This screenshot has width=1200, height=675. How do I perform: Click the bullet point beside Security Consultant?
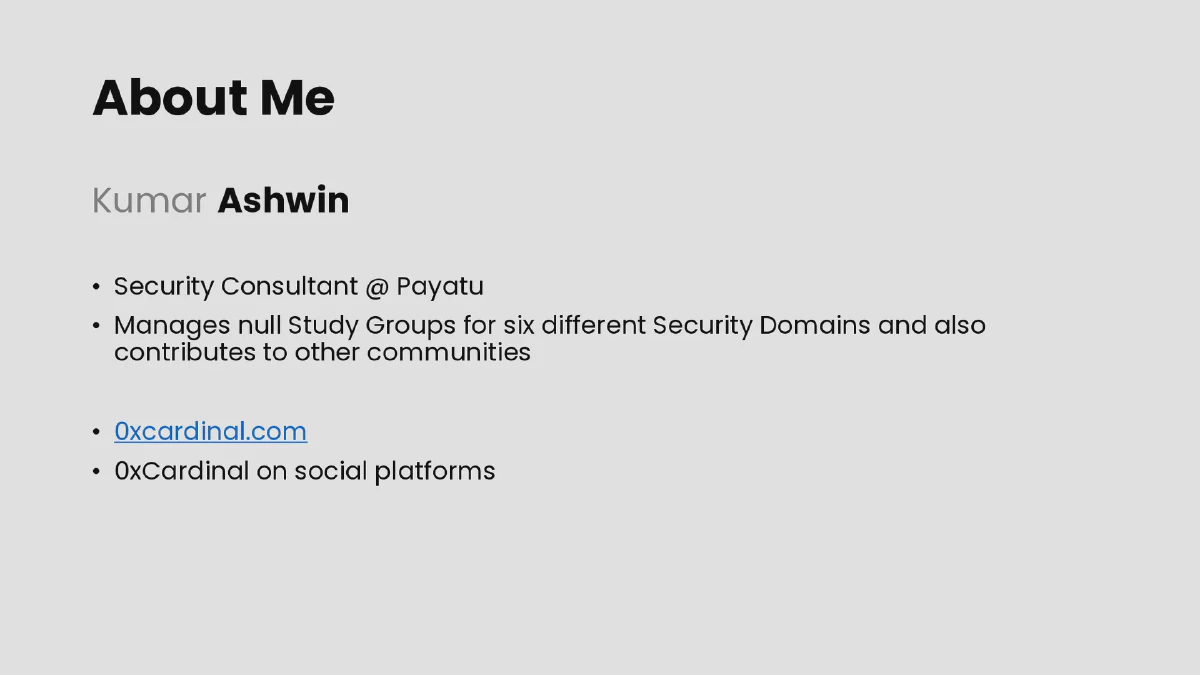[96, 287]
